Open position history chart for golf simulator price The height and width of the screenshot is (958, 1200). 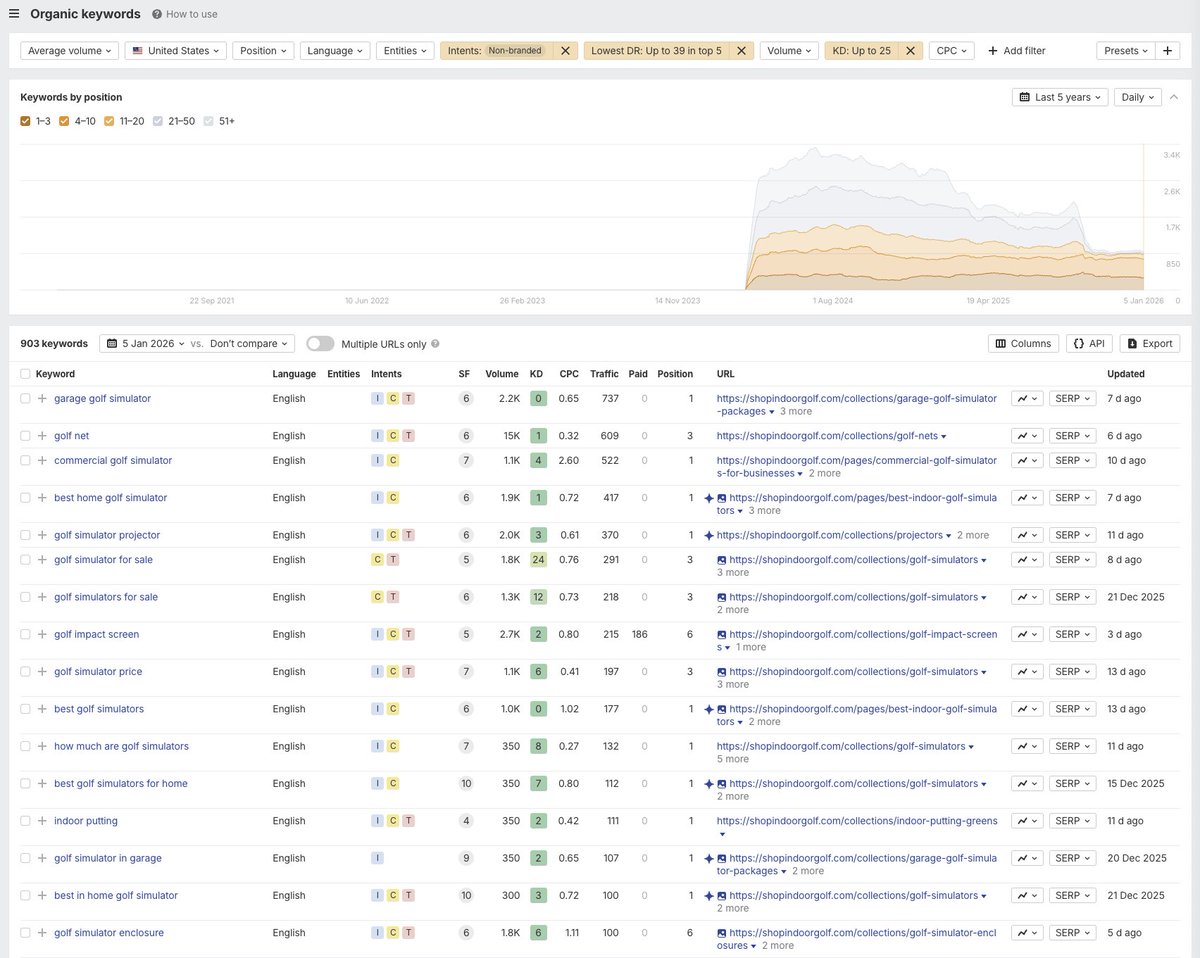point(1027,672)
